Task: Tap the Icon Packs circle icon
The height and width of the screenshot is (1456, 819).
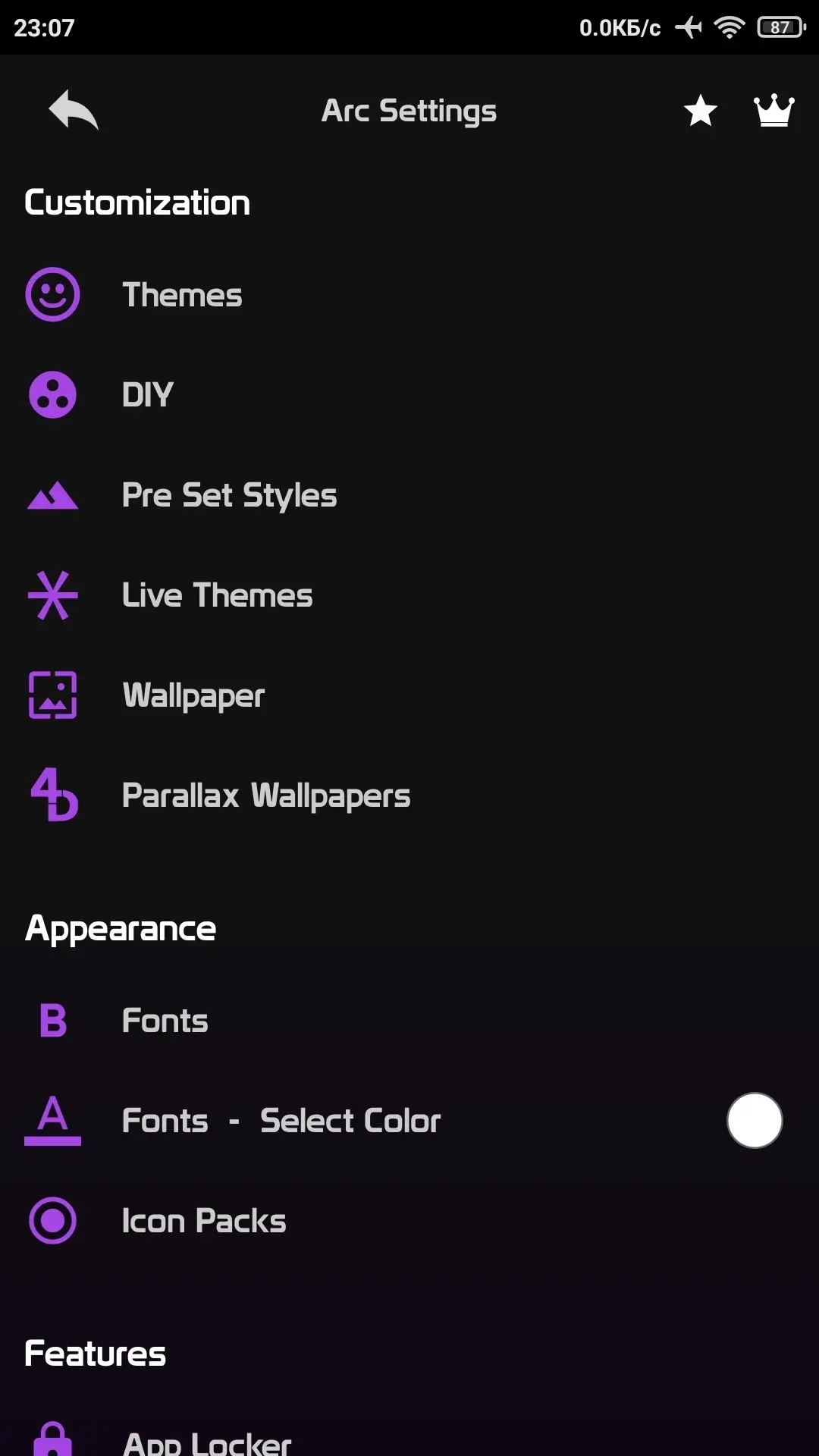Action: coord(52,1220)
